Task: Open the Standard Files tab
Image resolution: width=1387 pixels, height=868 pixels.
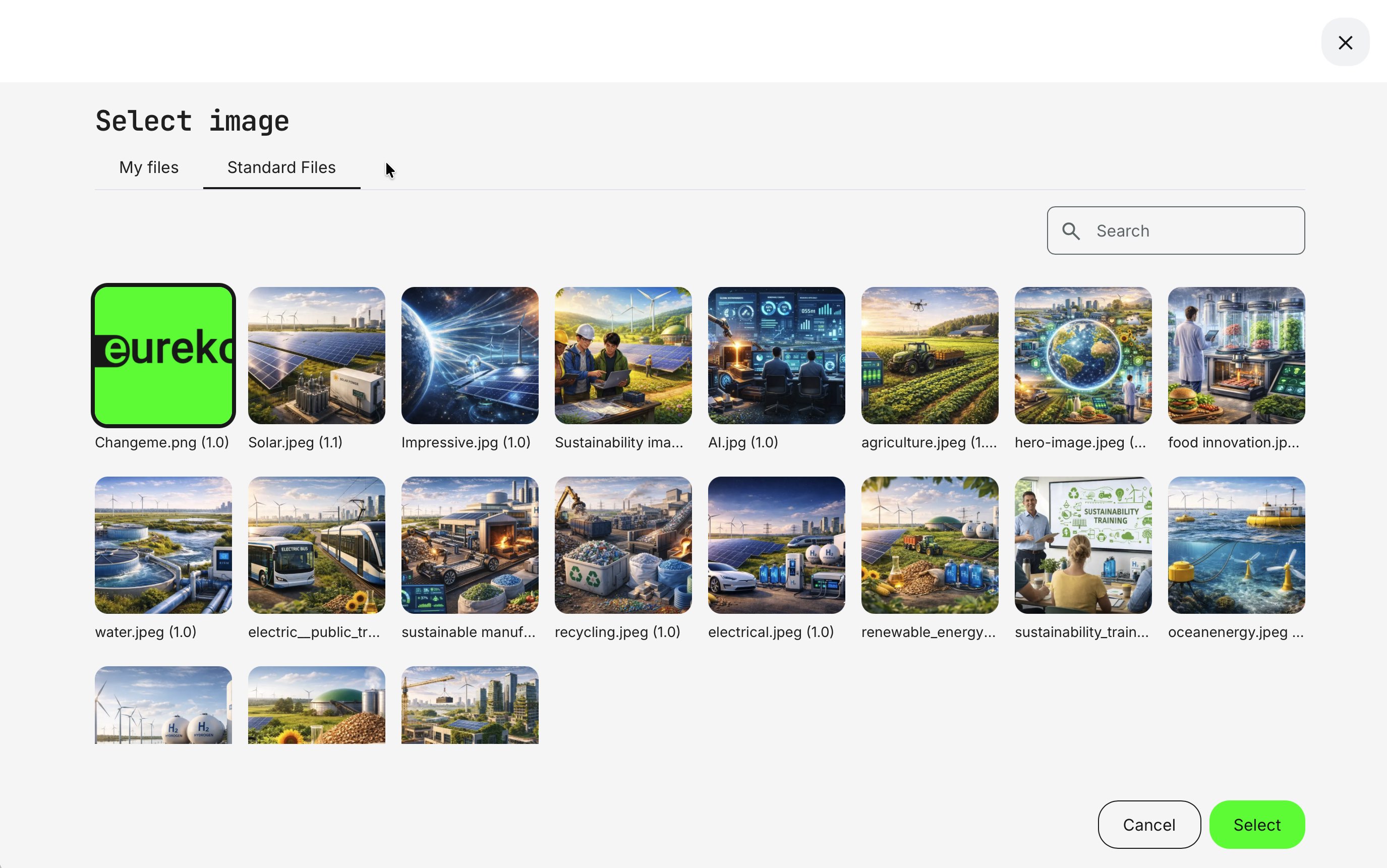Action: pos(281,167)
